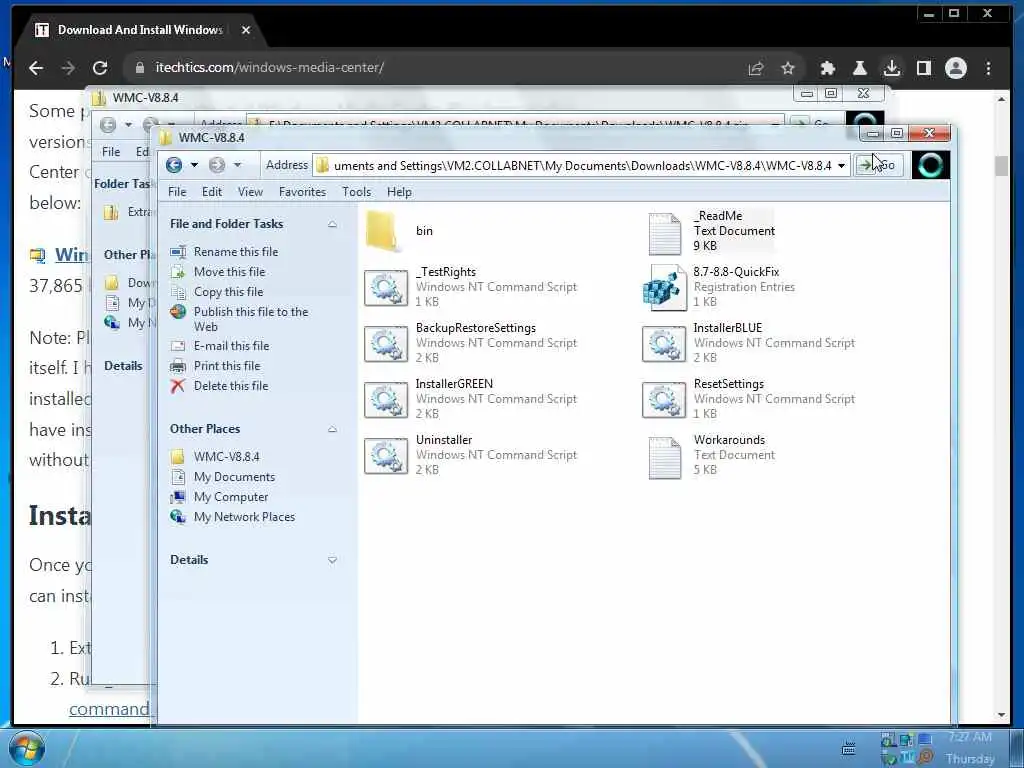Screen dimensions: 1024x768
Task: Expand the Details section
Action: tap(332, 560)
